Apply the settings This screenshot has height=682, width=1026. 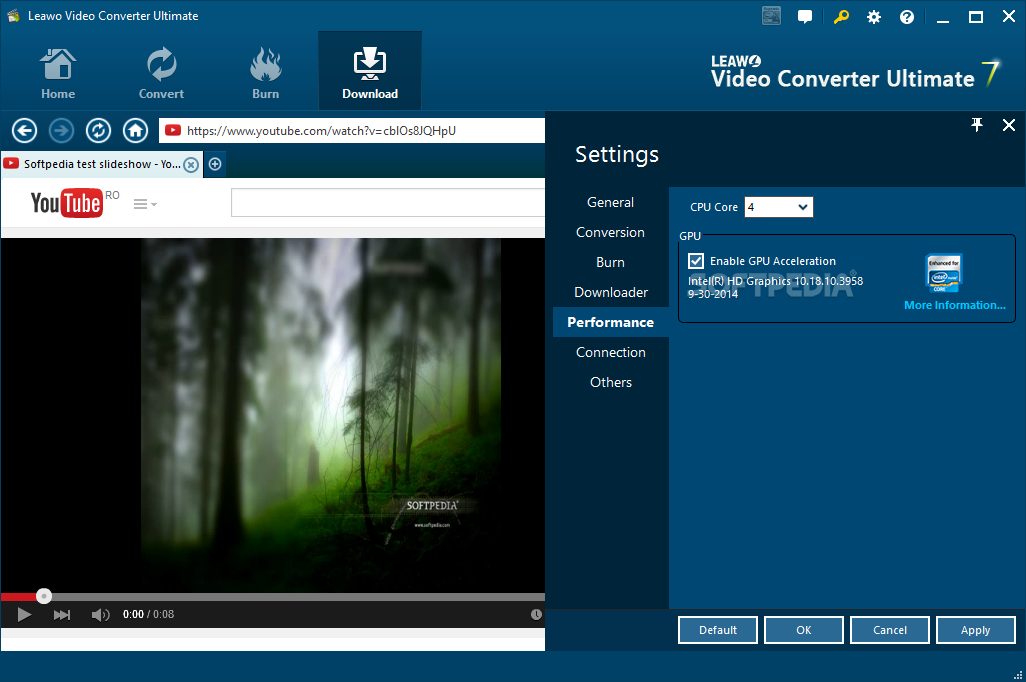coord(976,630)
